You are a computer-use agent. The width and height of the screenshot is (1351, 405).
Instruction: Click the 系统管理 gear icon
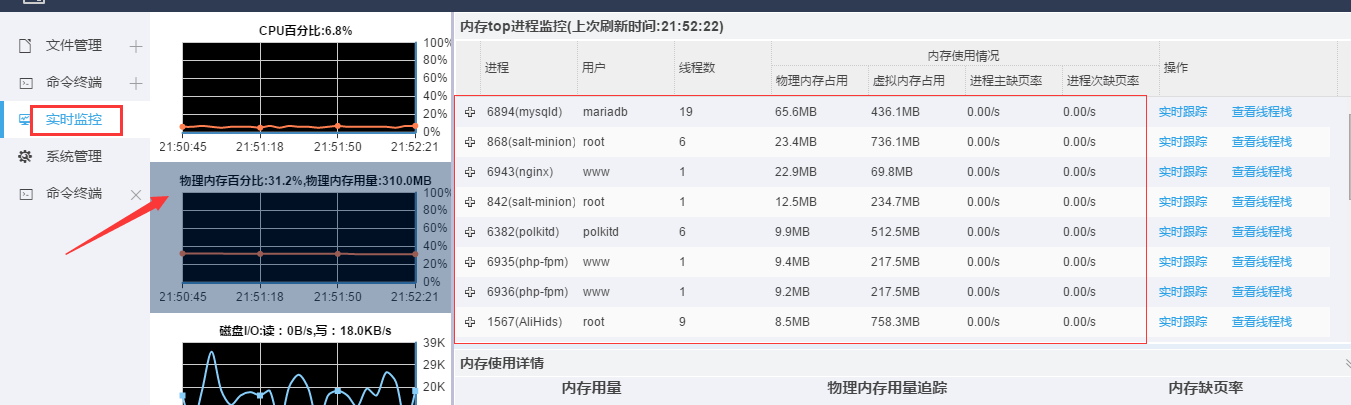coord(26,157)
